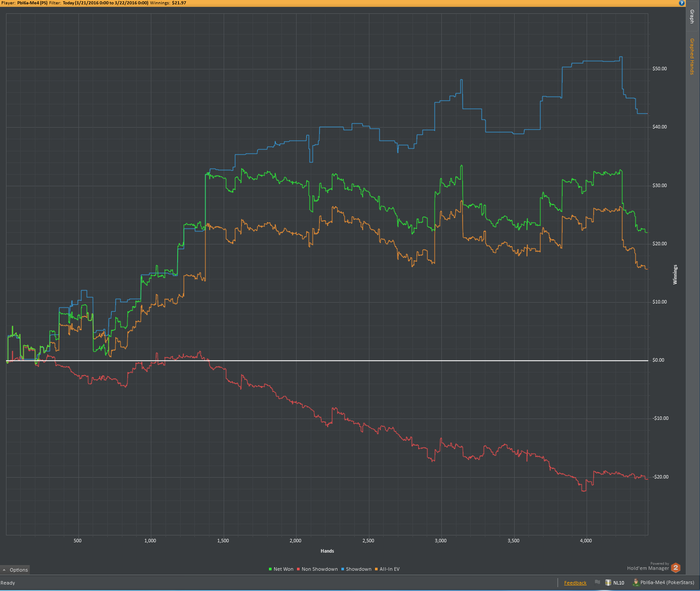Click the $0.00 axis value

[x=658, y=360]
